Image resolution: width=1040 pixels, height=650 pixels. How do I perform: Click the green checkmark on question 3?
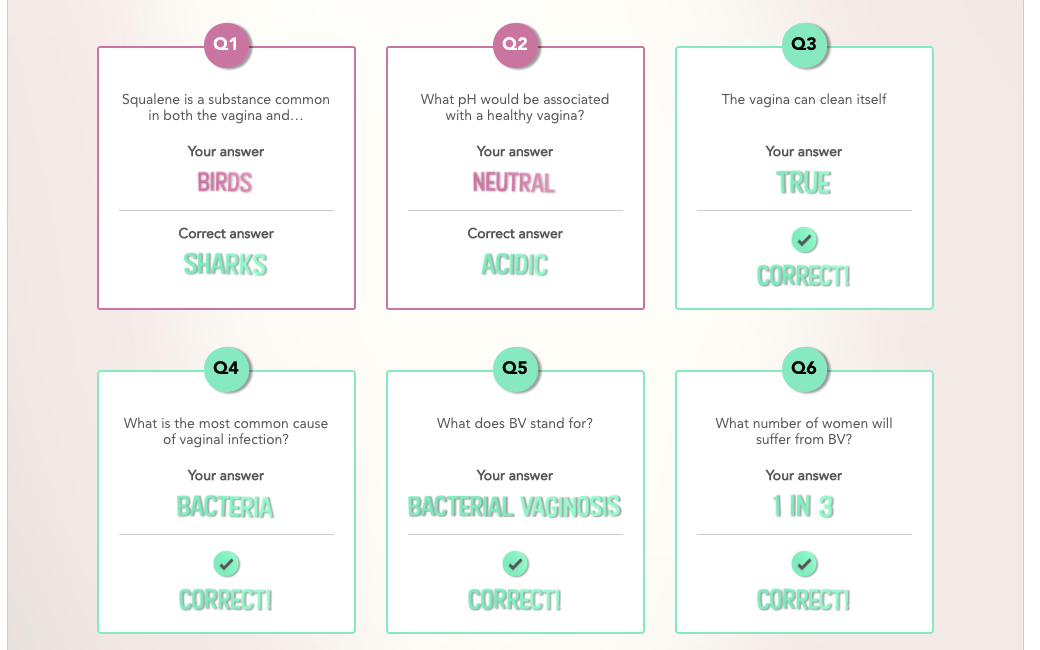(804, 240)
